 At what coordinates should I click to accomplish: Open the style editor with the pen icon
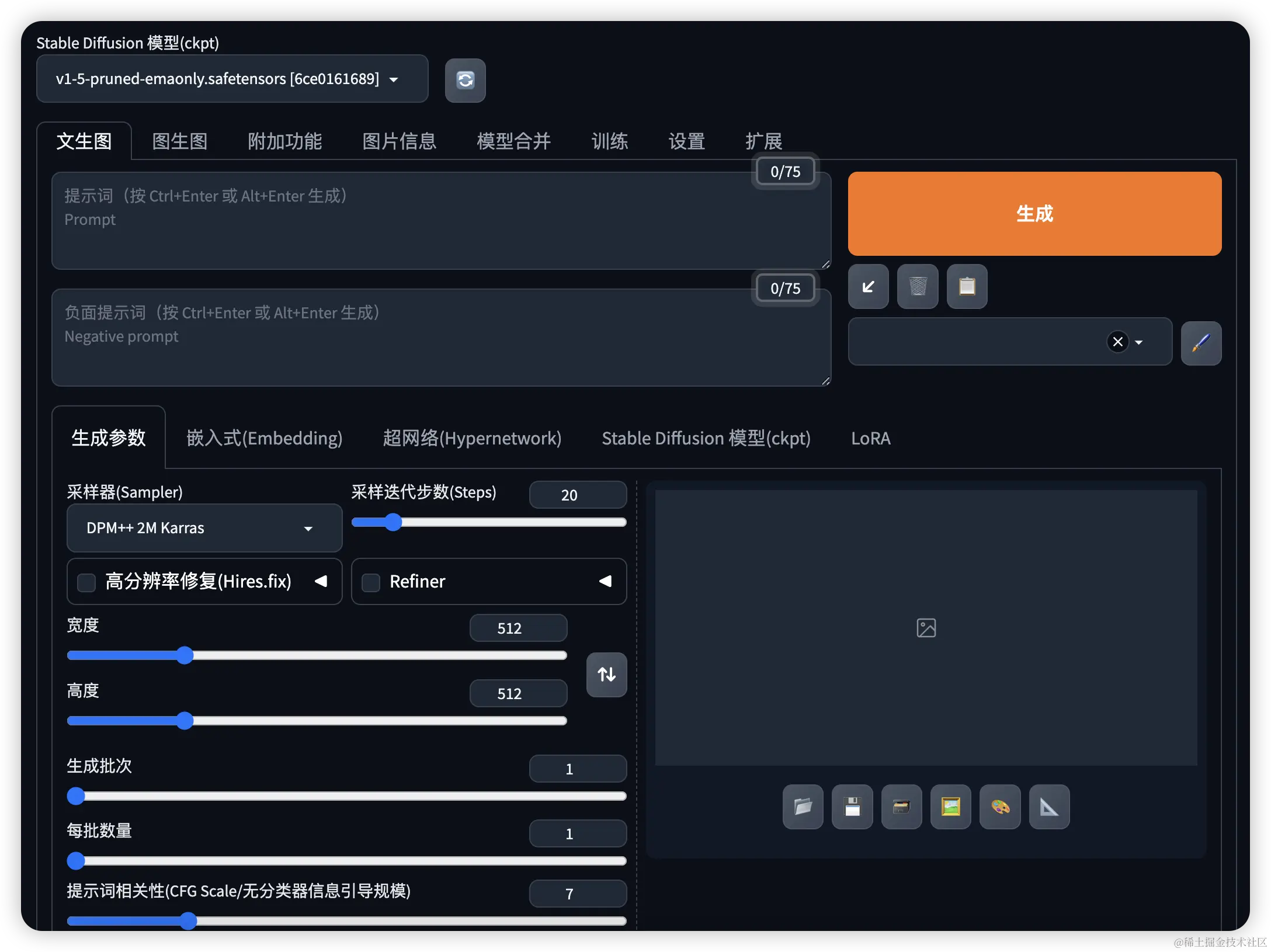pos(1201,343)
